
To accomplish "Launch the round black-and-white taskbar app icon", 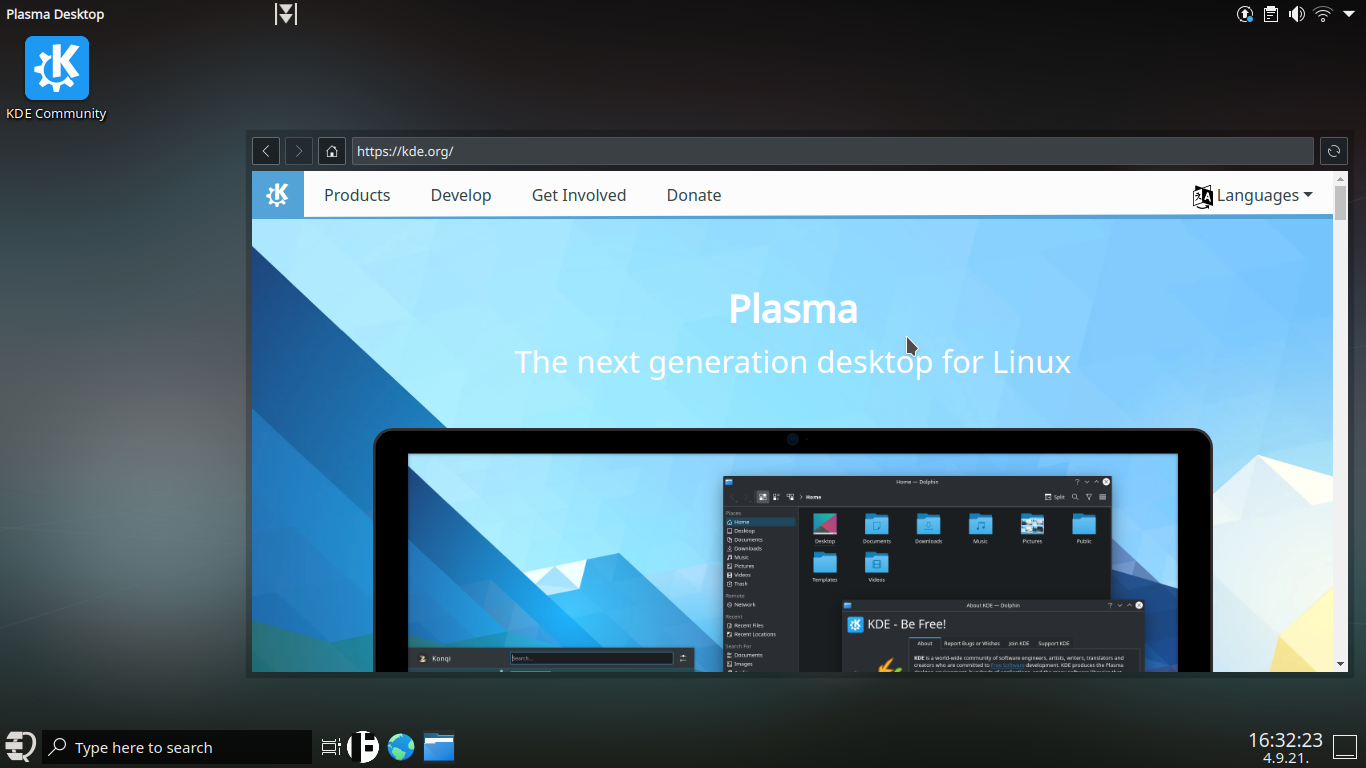I will pos(364,746).
